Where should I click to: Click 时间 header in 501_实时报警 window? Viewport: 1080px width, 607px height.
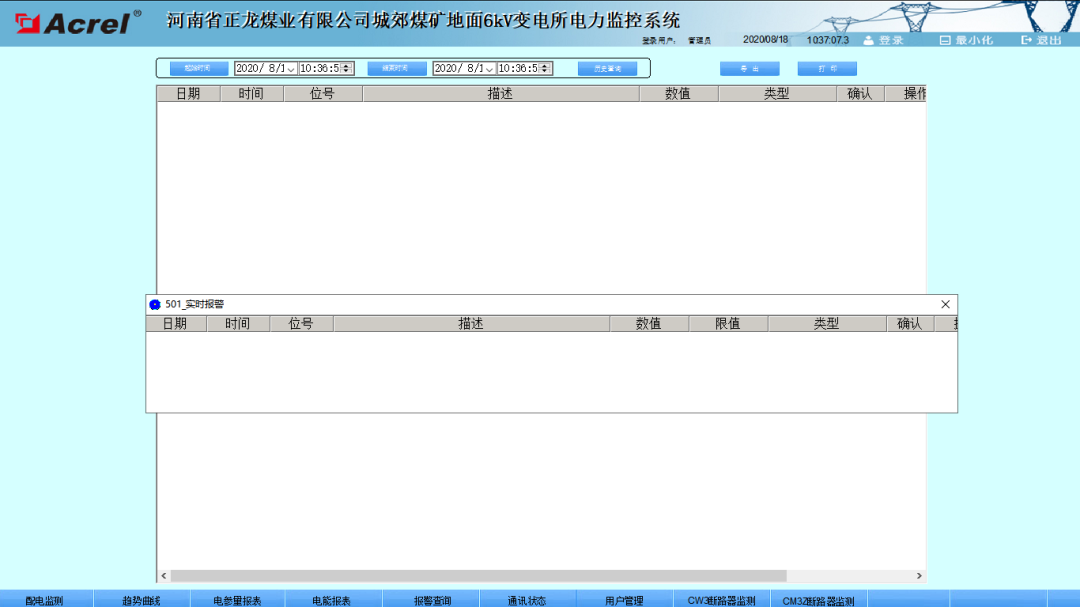coord(238,324)
